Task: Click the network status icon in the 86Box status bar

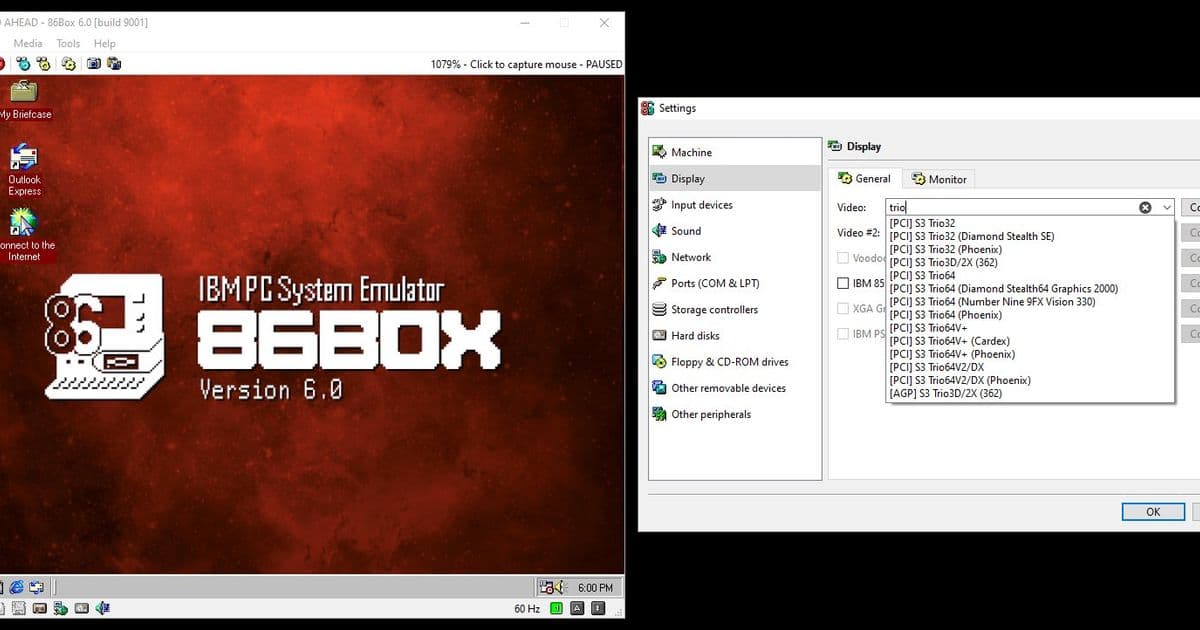Action: coord(61,608)
